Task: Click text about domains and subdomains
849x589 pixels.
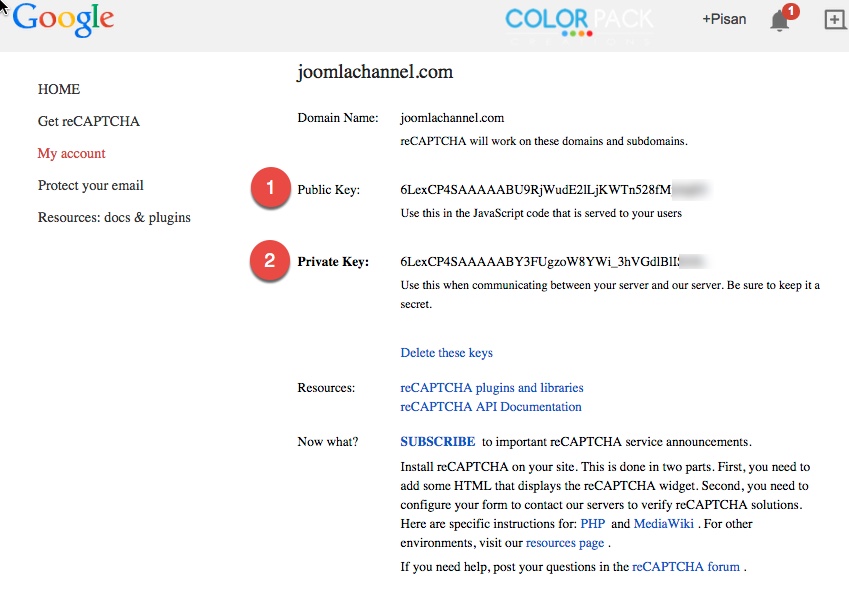Action: click(544, 141)
